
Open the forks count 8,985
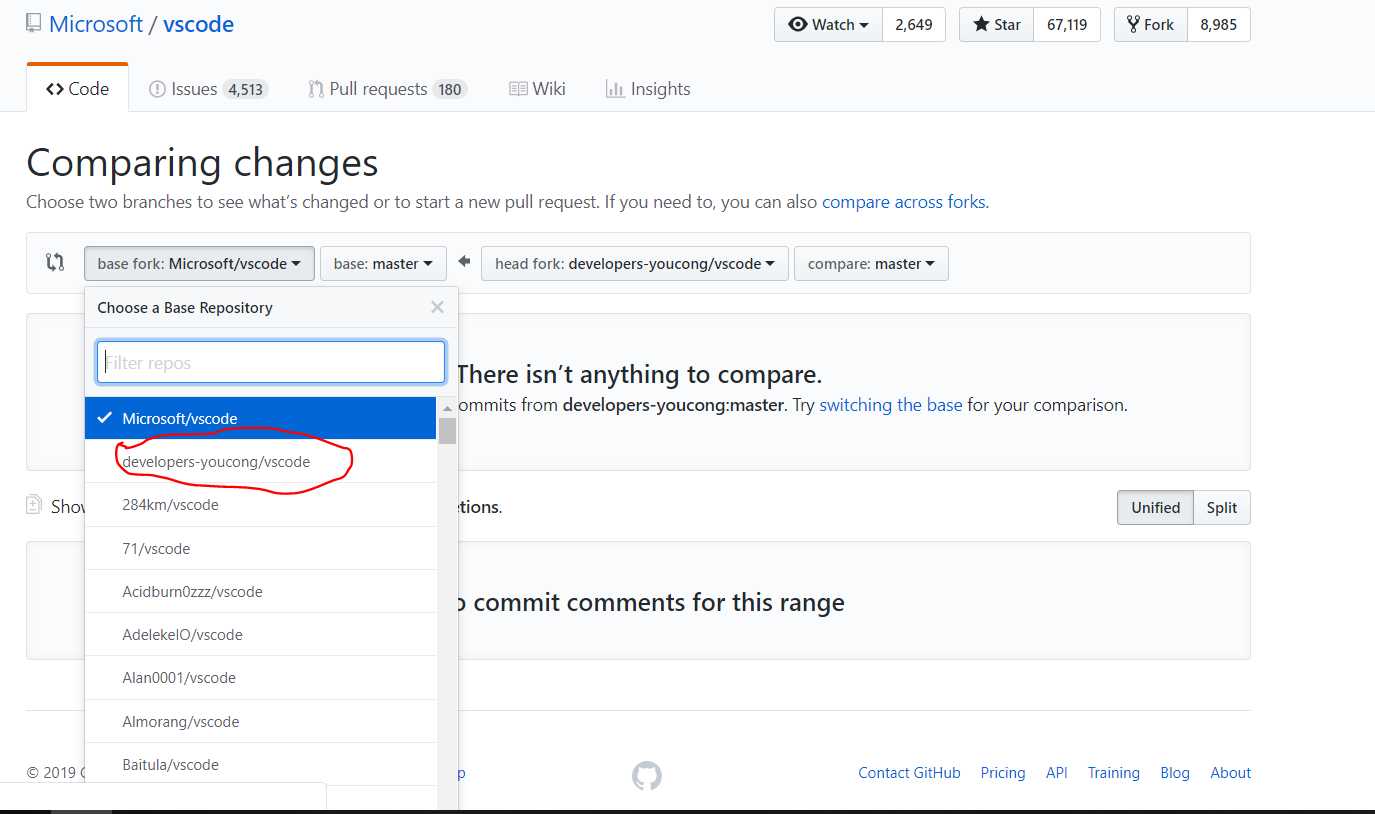(1218, 25)
